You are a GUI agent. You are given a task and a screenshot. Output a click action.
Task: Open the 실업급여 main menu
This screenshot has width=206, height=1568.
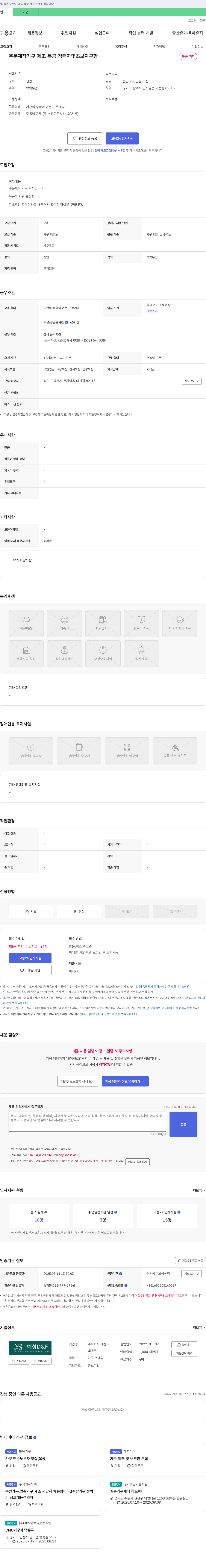click(x=102, y=33)
